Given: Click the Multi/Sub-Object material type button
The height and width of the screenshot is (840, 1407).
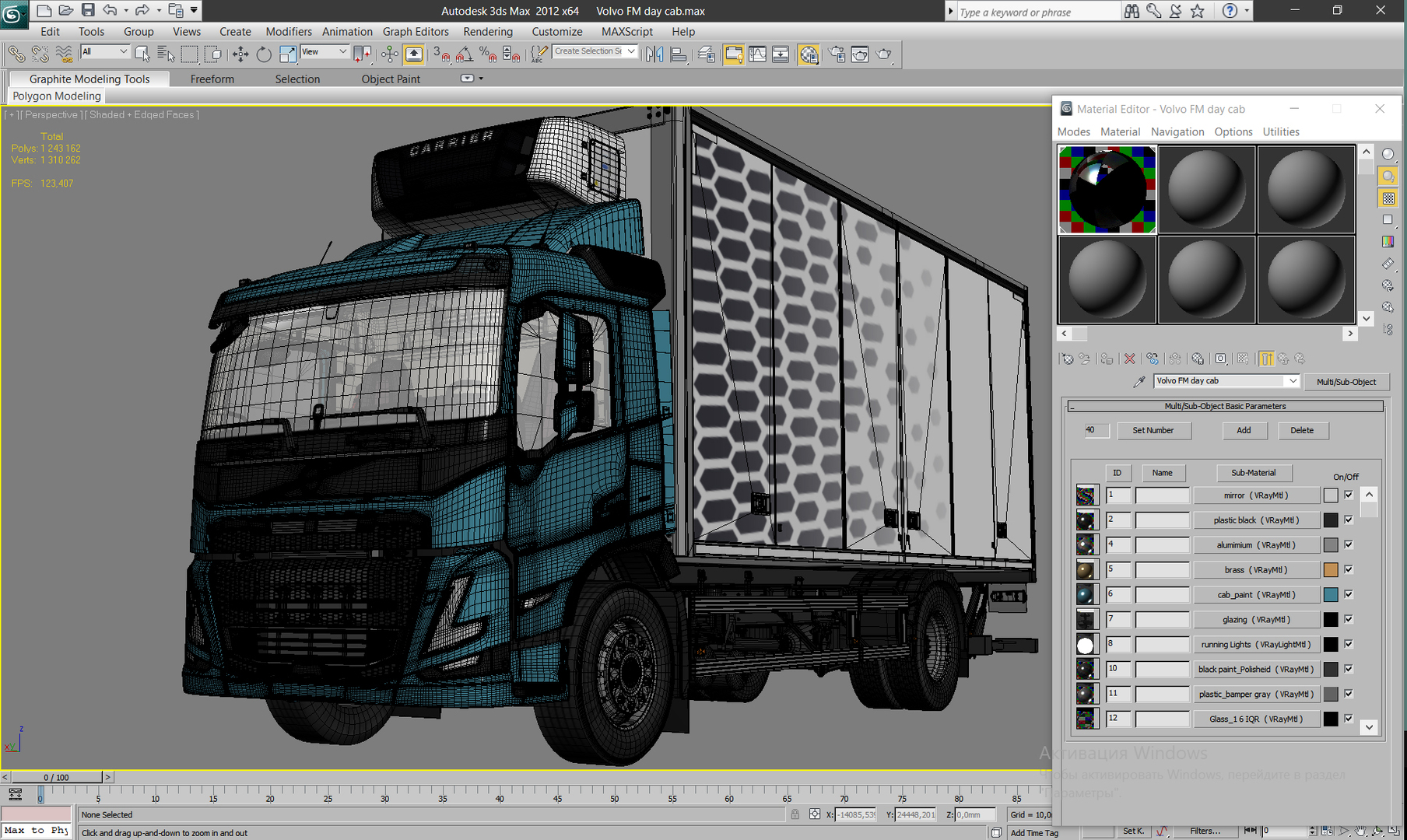Looking at the screenshot, I should coord(1346,382).
